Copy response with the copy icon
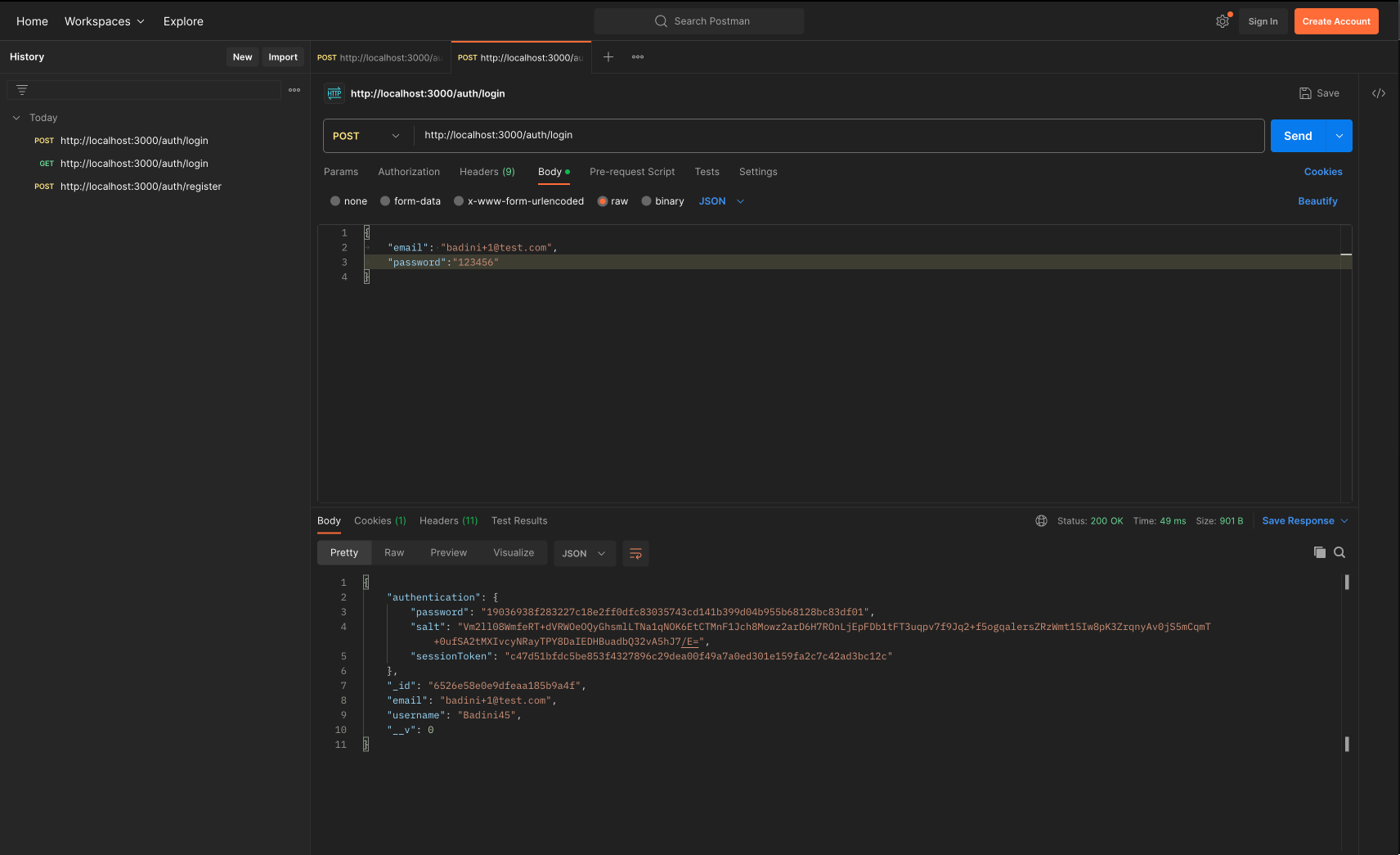Viewport: 1400px width, 855px height. (x=1319, y=552)
